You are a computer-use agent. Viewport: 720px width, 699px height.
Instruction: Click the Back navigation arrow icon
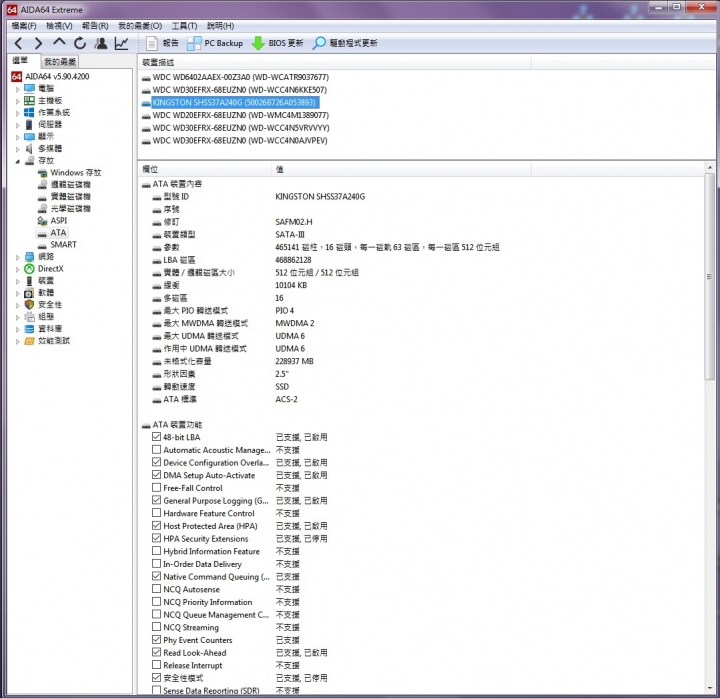tap(18, 44)
